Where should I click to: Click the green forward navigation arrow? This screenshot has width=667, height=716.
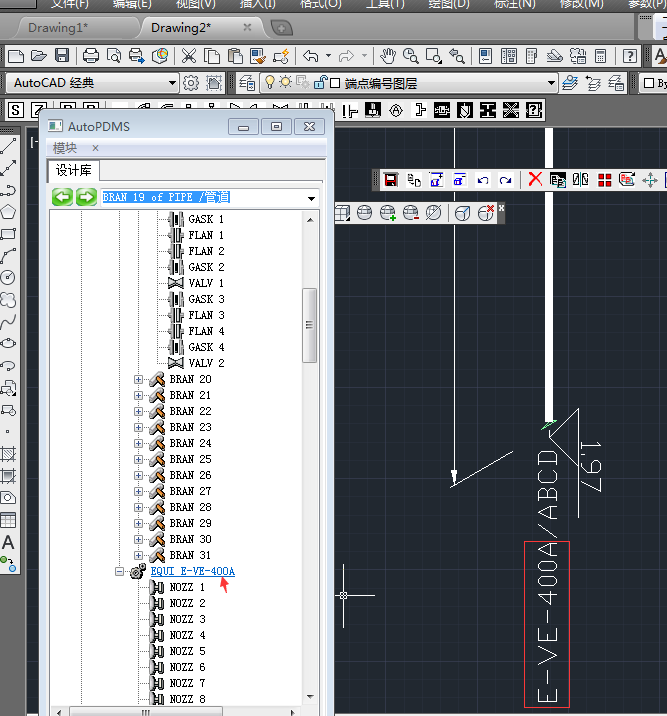click(86, 198)
